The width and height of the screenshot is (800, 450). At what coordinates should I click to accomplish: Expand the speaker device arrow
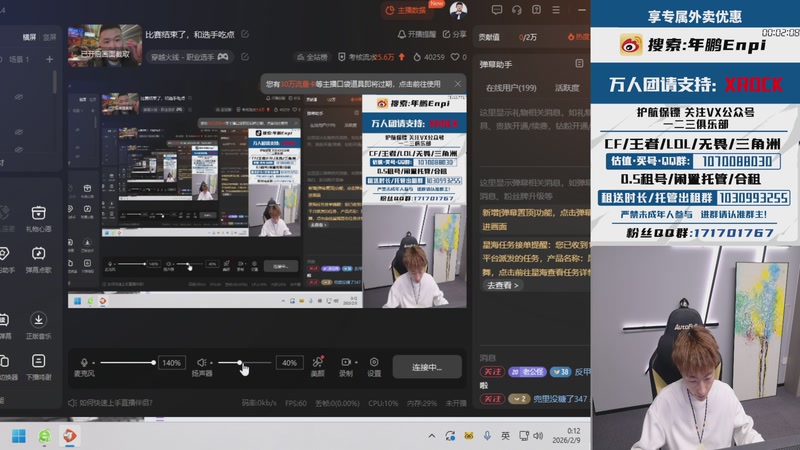[x=211, y=363]
